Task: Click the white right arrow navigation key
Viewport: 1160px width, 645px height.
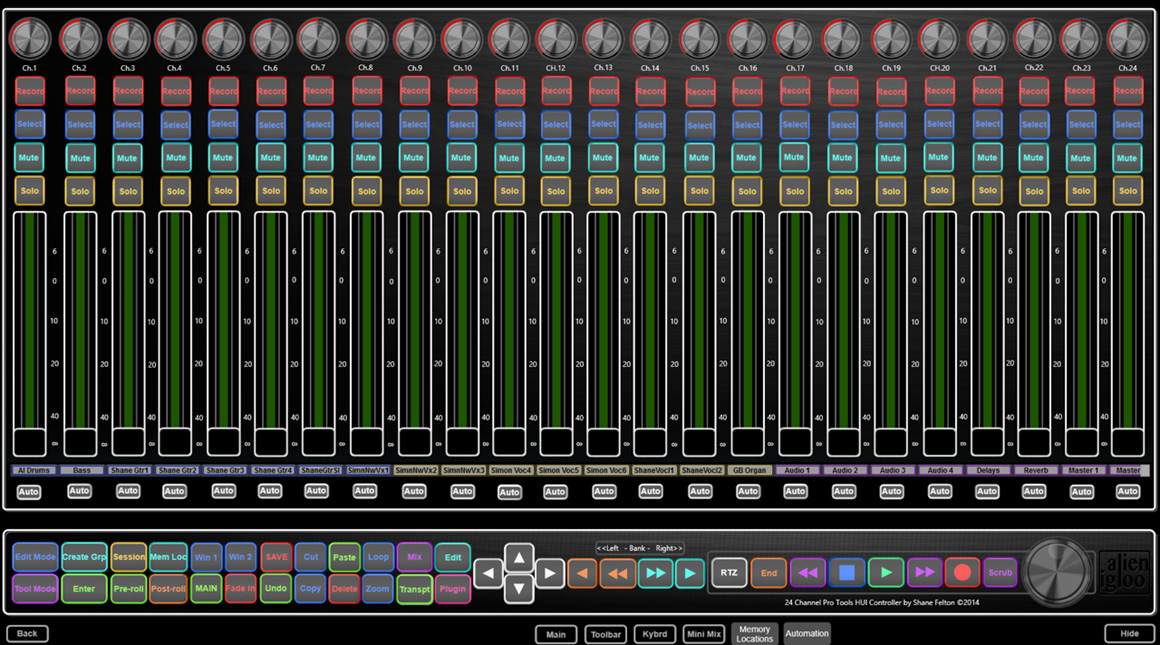Action: point(550,573)
